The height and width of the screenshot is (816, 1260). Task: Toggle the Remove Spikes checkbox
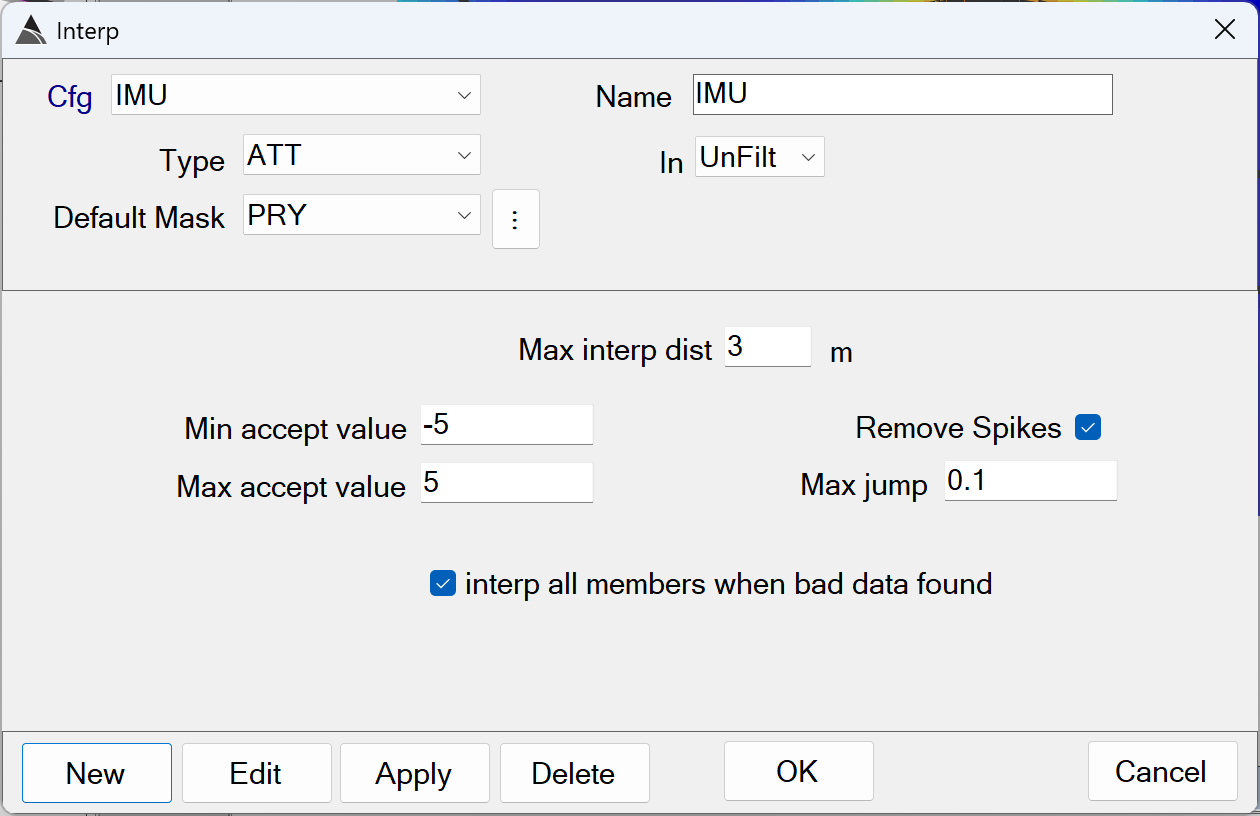coord(1087,428)
